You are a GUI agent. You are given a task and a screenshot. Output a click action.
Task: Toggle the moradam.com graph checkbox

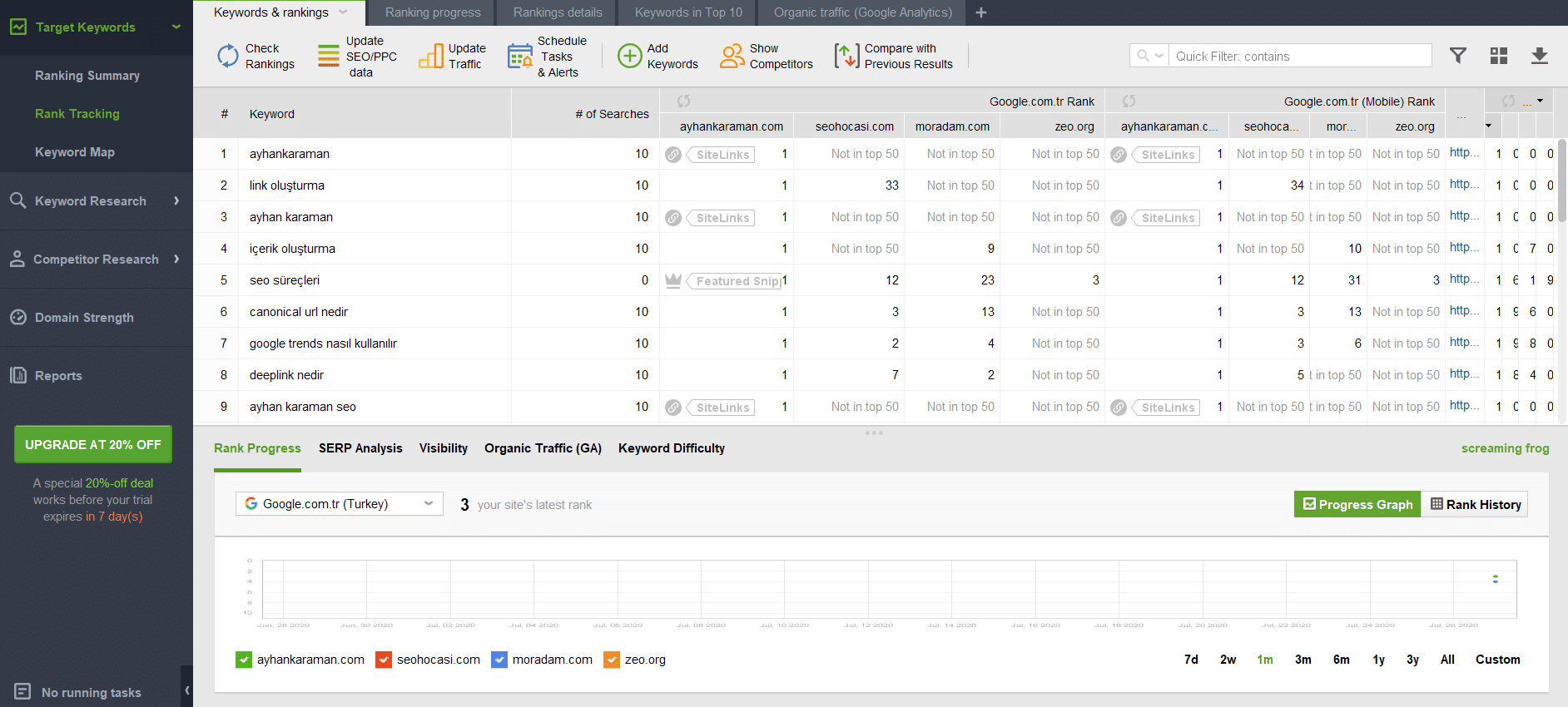(499, 660)
